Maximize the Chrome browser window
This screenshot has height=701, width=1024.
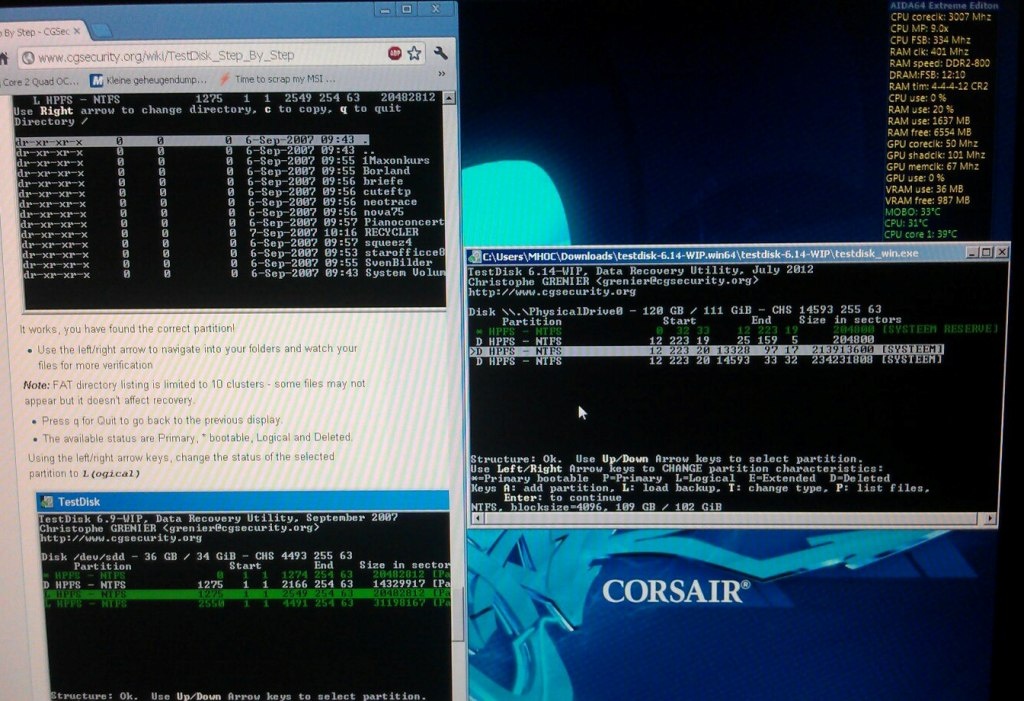tap(407, 9)
